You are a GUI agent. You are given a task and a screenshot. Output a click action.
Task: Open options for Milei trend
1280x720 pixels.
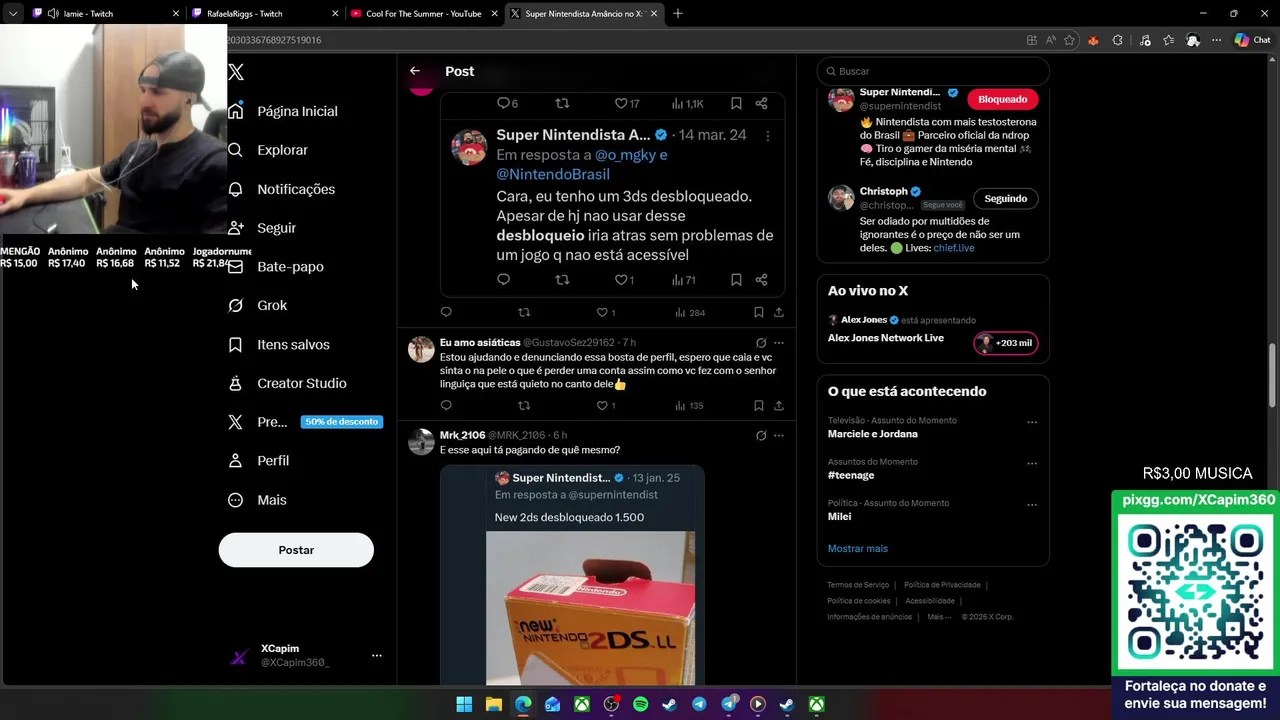click(1032, 505)
